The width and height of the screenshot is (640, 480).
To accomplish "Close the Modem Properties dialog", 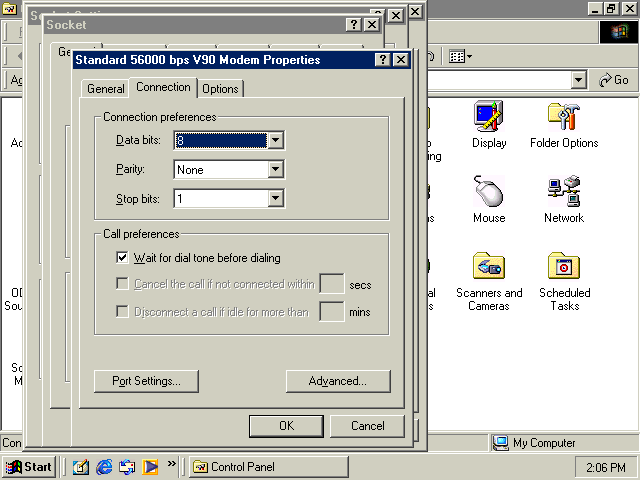I will tap(401, 60).
